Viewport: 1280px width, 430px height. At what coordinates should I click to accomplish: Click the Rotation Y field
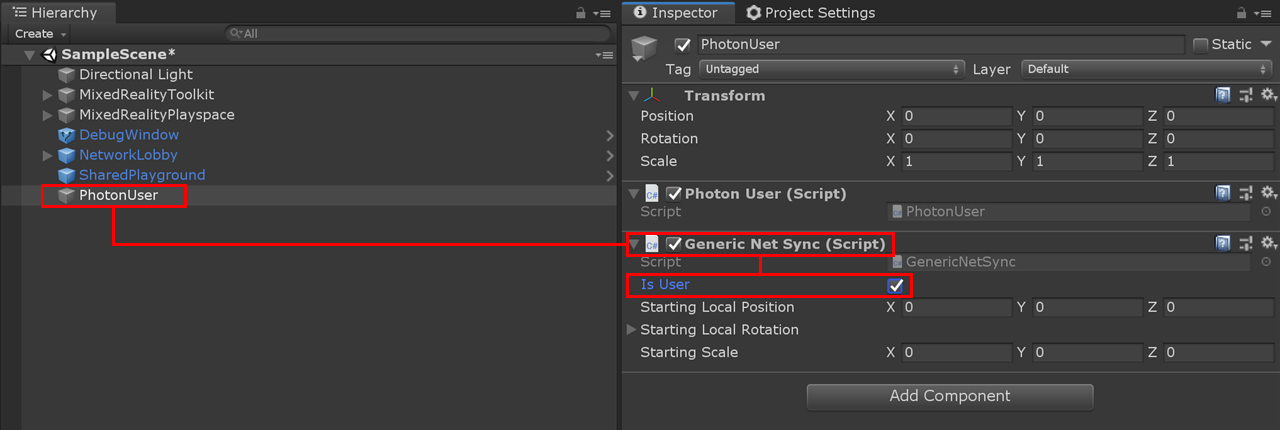pyautogui.click(x=1087, y=139)
